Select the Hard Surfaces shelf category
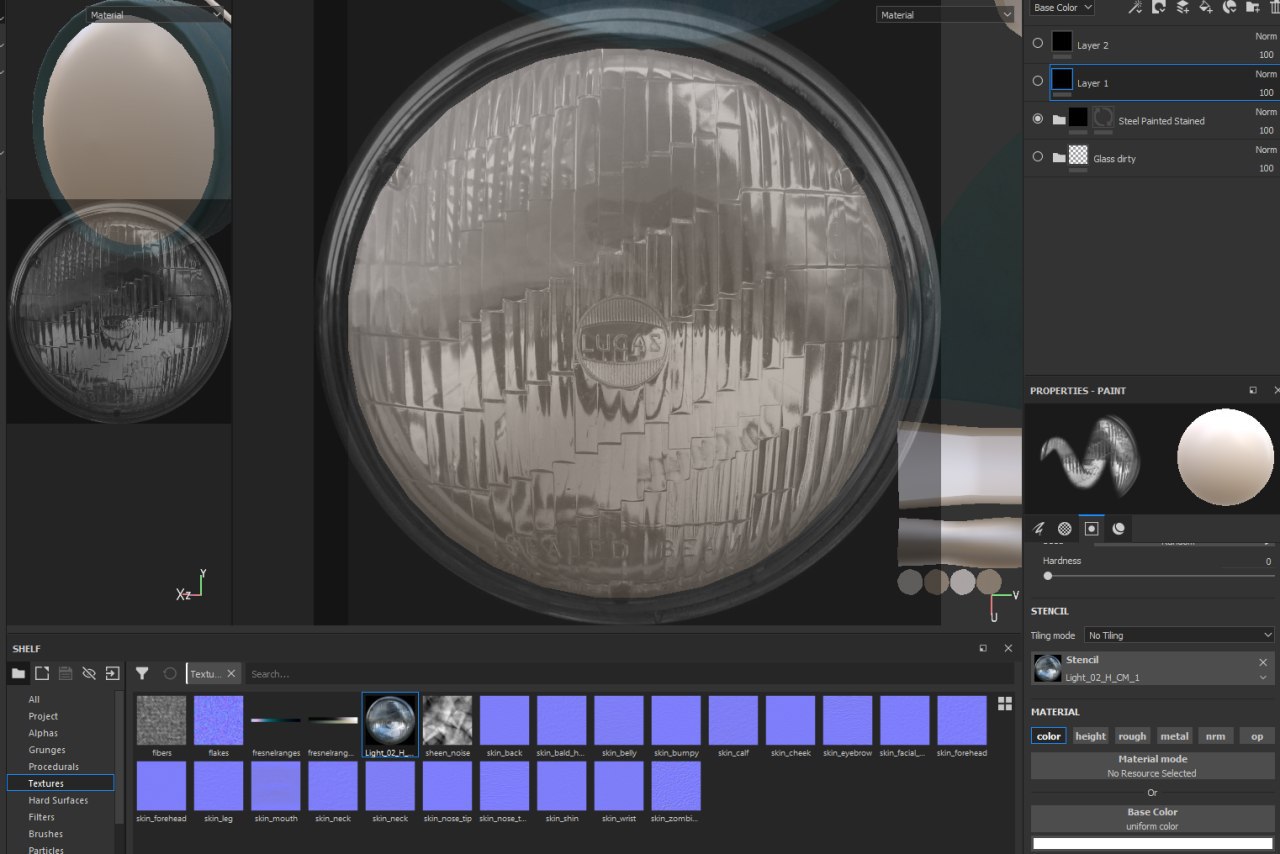This screenshot has height=854, width=1280. (x=60, y=800)
